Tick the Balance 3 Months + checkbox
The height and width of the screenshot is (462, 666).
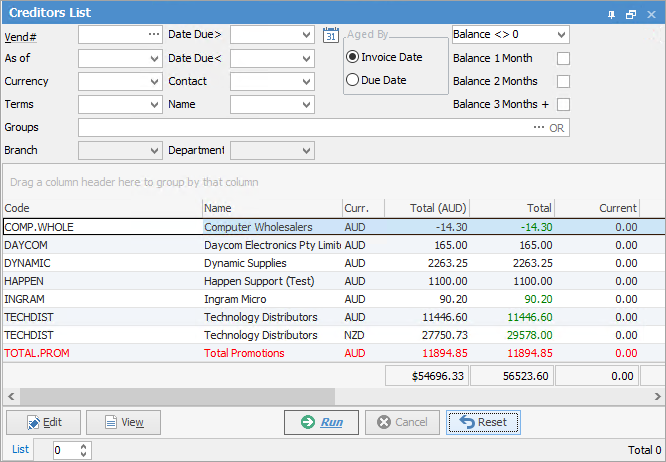click(x=563, y=104)
